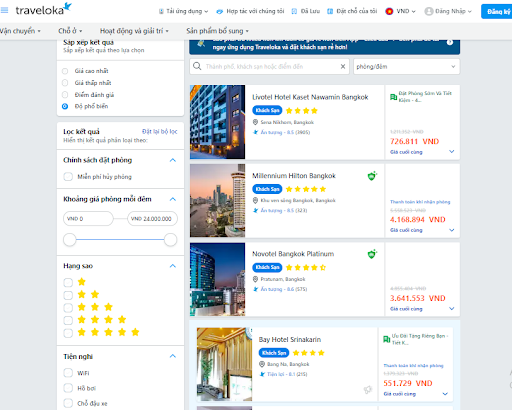
Task: Click the Đã Lưu bookmark icon
Action: [x=294, y=11]
